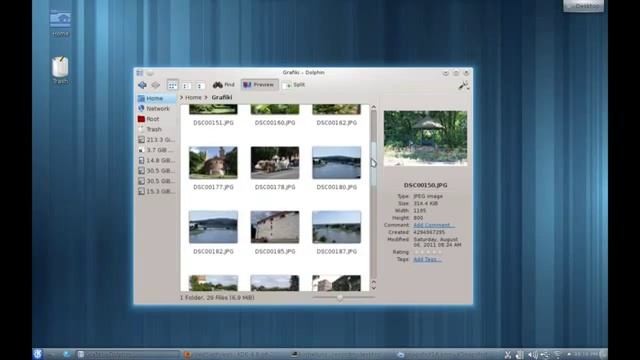Expand the arrow before Grafiki in breadcrumb
The image size is (640, 360).
pyautogui.click(x=206, y=98)
